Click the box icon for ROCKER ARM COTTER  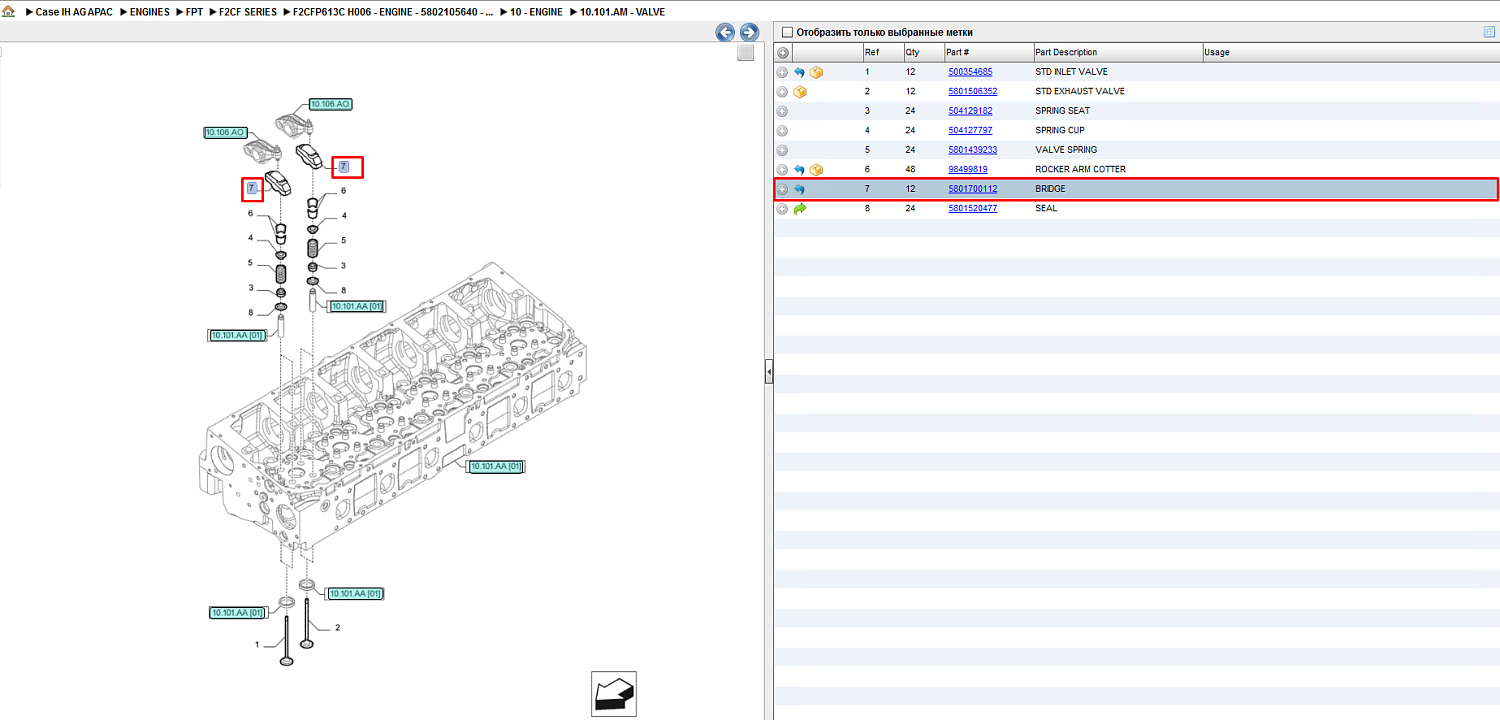click(x=816, y=170)
